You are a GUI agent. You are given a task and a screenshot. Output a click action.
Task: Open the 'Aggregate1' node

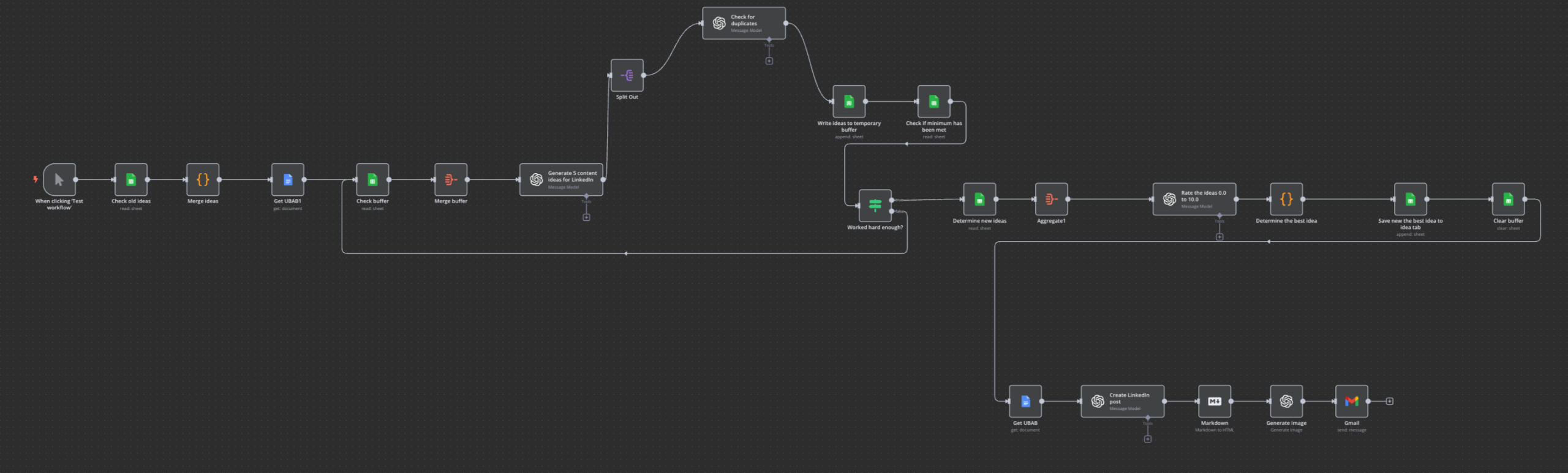tap(1051, 199)
